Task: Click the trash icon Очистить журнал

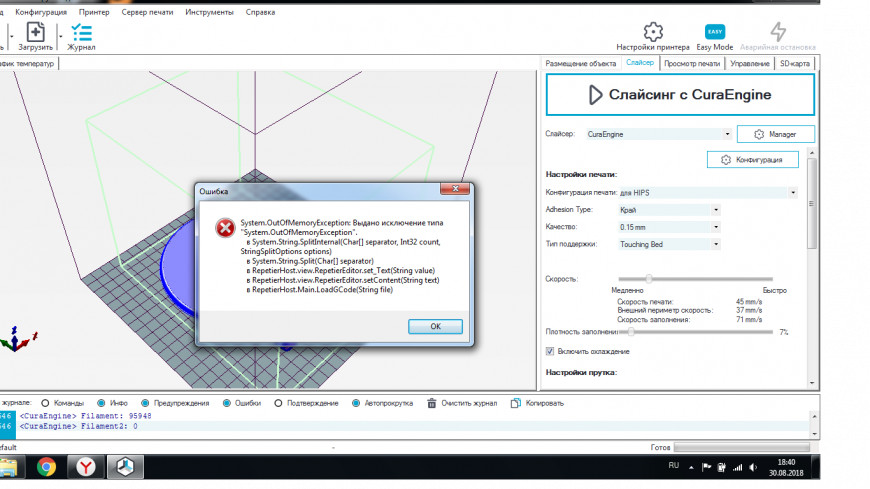Action: 432,403
